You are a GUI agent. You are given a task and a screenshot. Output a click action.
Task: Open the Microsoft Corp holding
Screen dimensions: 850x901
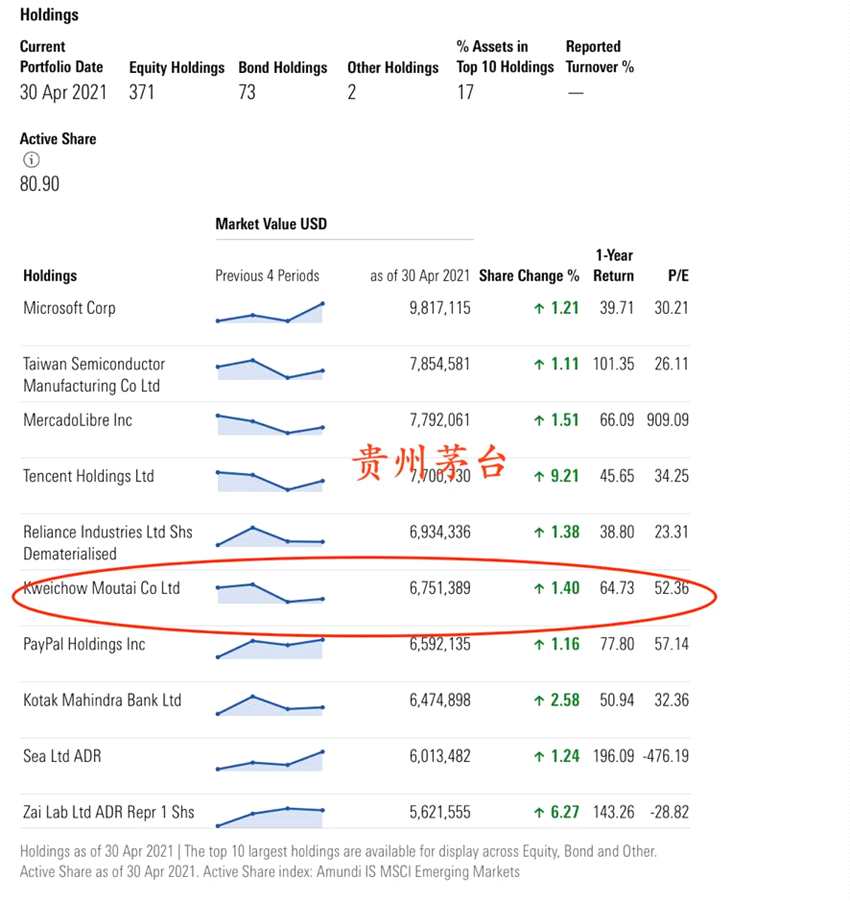point(69,308)
